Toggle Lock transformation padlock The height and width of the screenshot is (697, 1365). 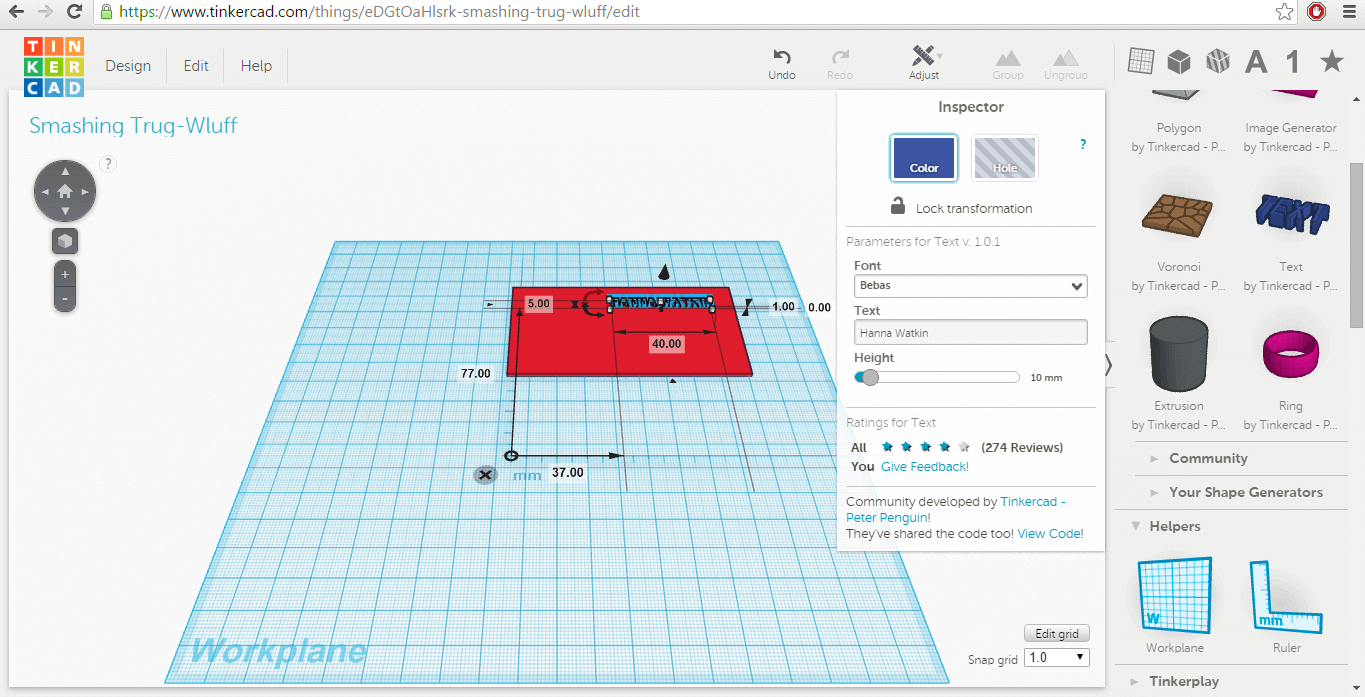coord(898,207)
